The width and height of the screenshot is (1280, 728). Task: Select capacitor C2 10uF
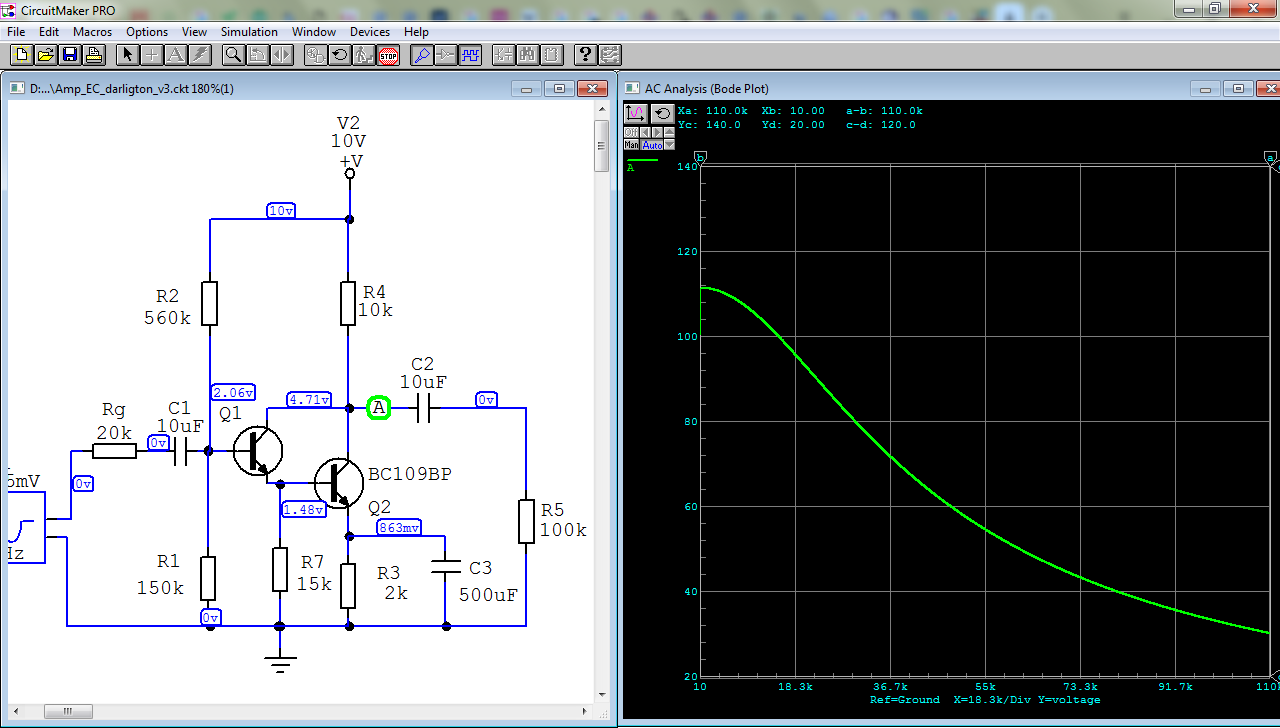coord(423,408)
